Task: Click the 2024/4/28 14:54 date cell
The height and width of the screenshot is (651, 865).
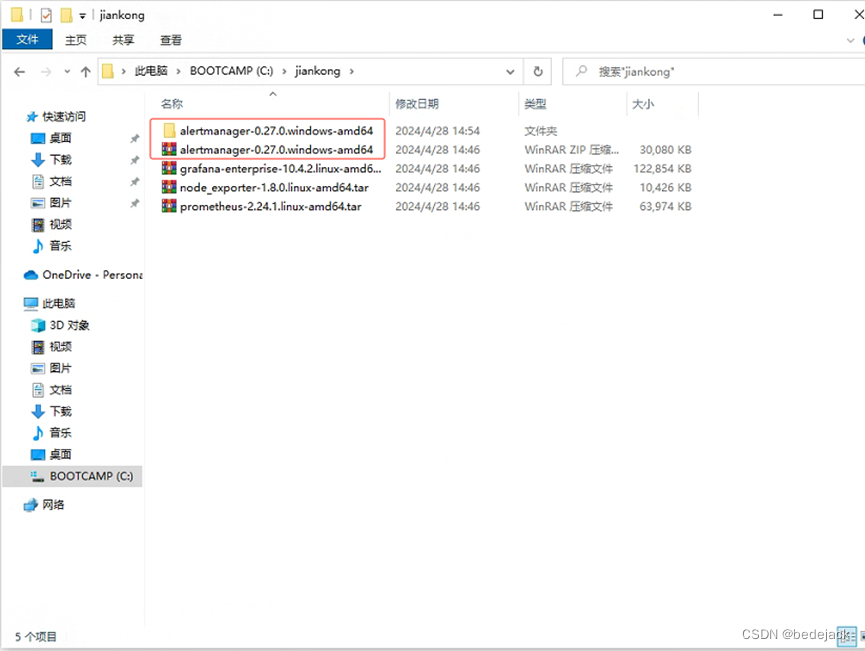Action: pos(437,131)
